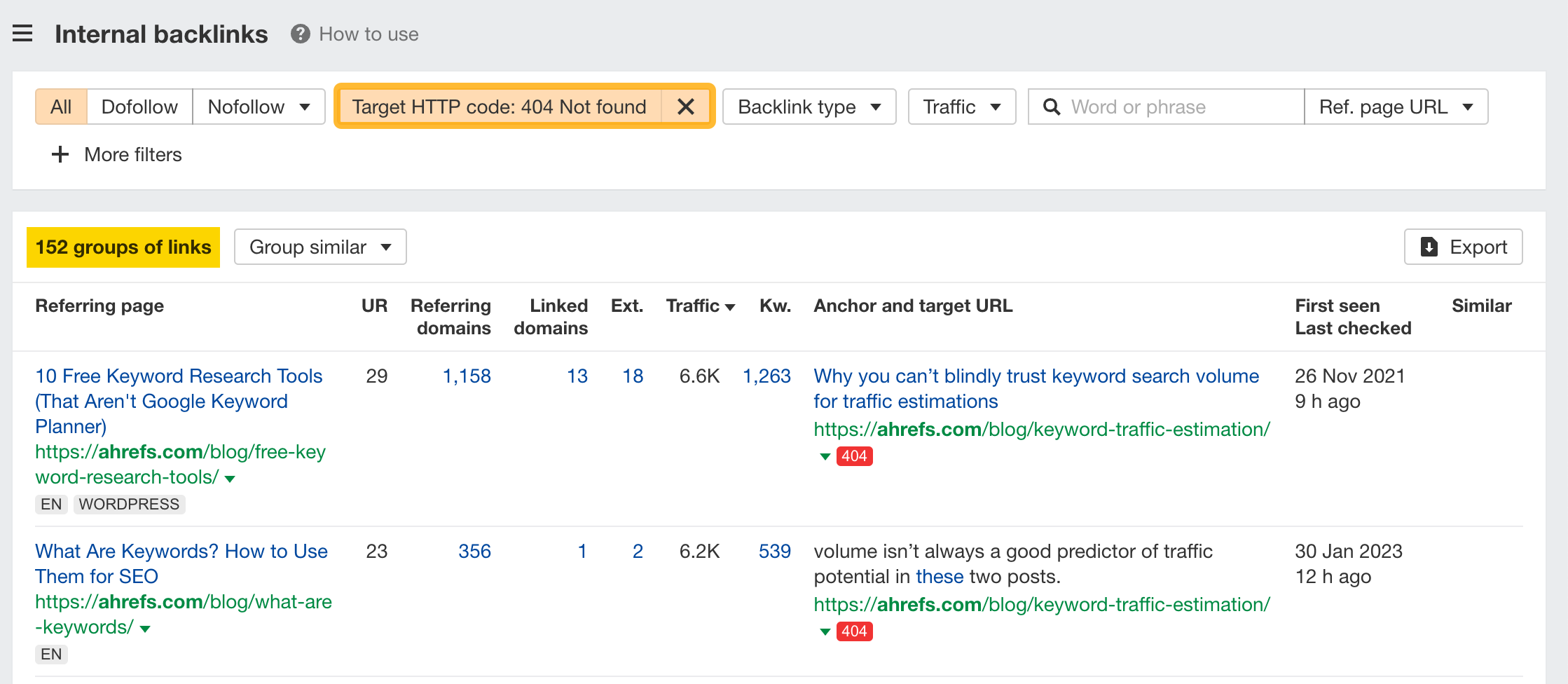Open 10 Free Keyword Research Tools link
This screenshot has height=684, width=1568.
(x=179, y=401)
